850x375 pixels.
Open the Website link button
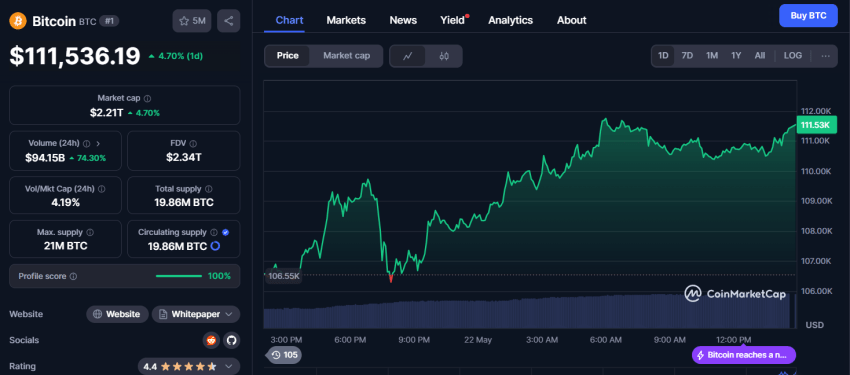click(x=117, y=314)
